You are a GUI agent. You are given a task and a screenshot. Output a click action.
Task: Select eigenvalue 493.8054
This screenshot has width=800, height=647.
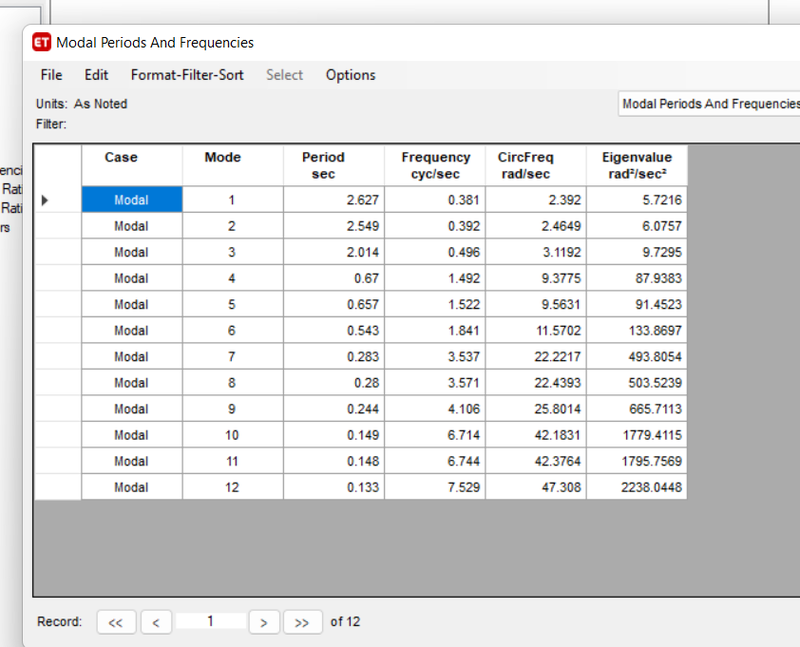click(x=637, y=357)
